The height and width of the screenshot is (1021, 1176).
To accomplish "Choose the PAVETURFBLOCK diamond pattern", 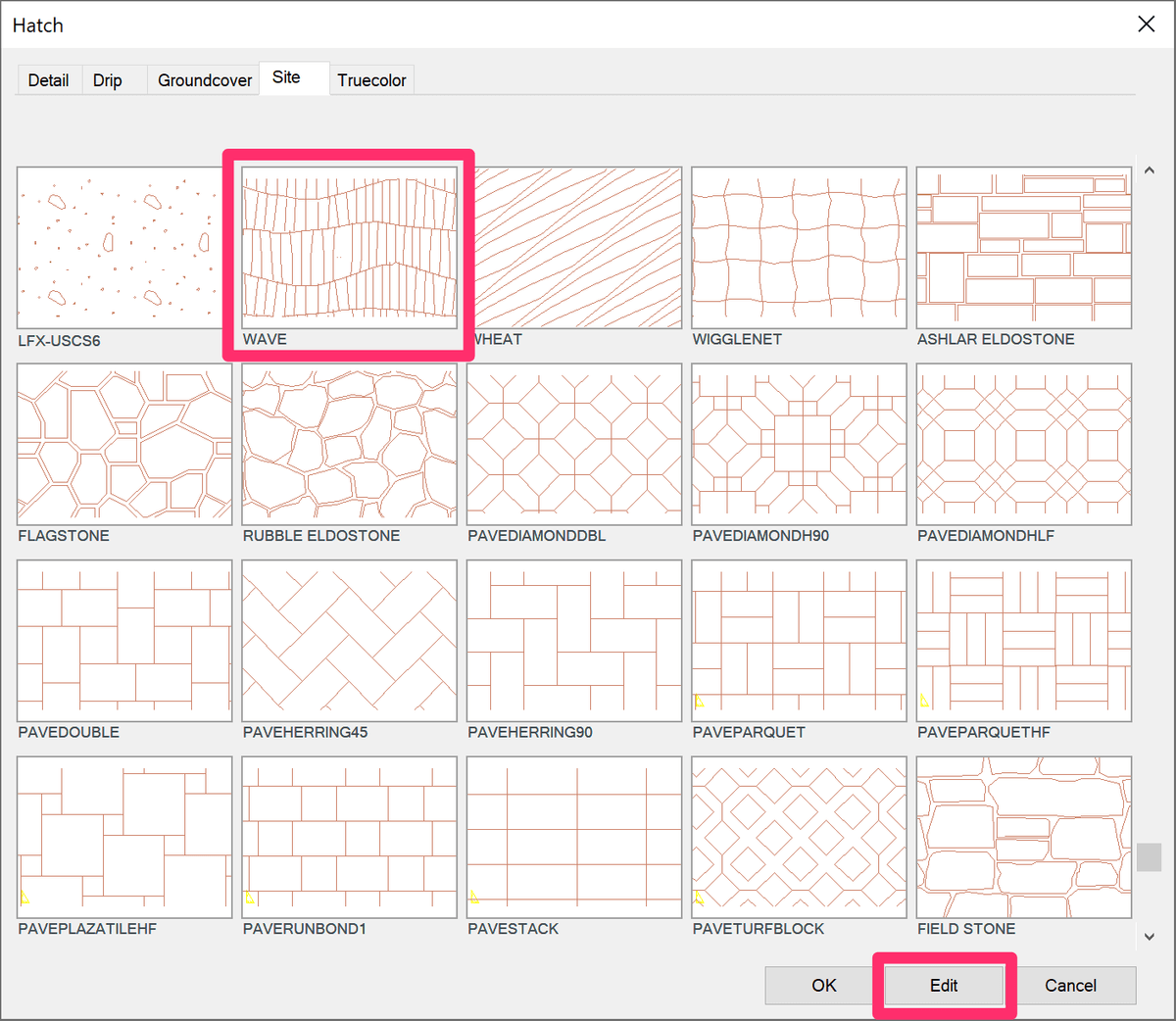I will coord(799,837).
